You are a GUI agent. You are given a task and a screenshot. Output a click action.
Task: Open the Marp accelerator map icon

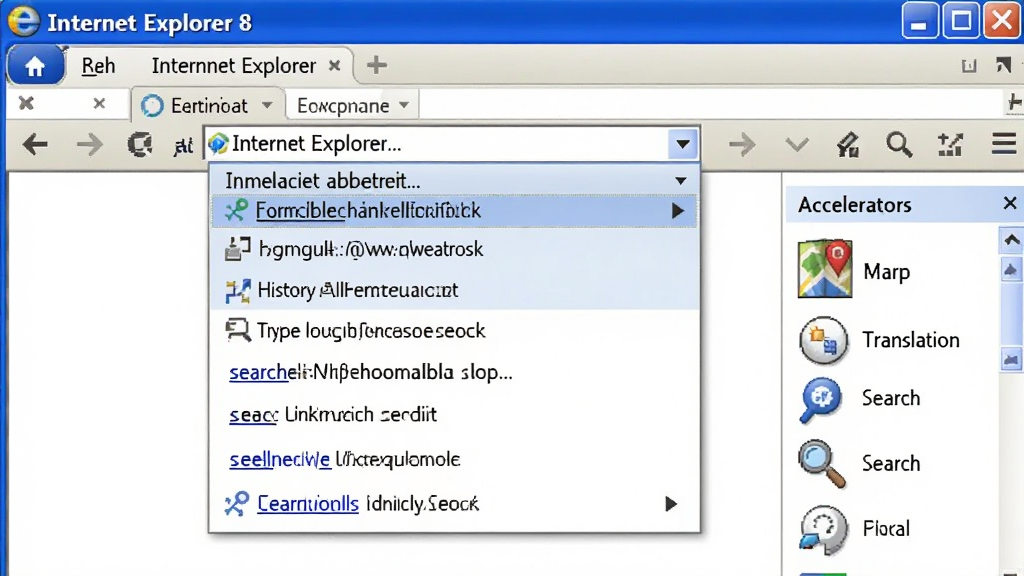pyautogui.click(x=825, y=268)
